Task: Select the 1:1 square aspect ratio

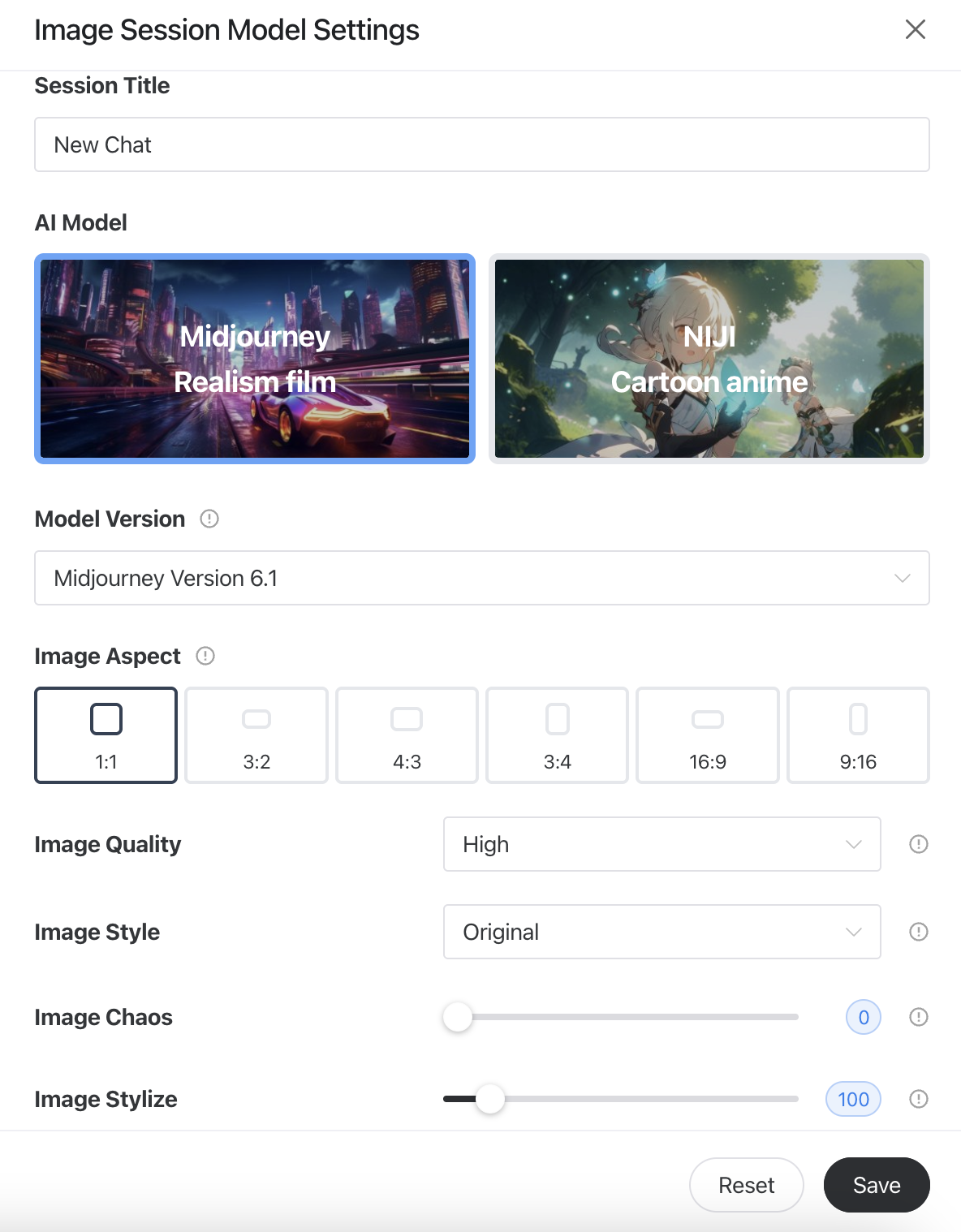Action: 106,735
